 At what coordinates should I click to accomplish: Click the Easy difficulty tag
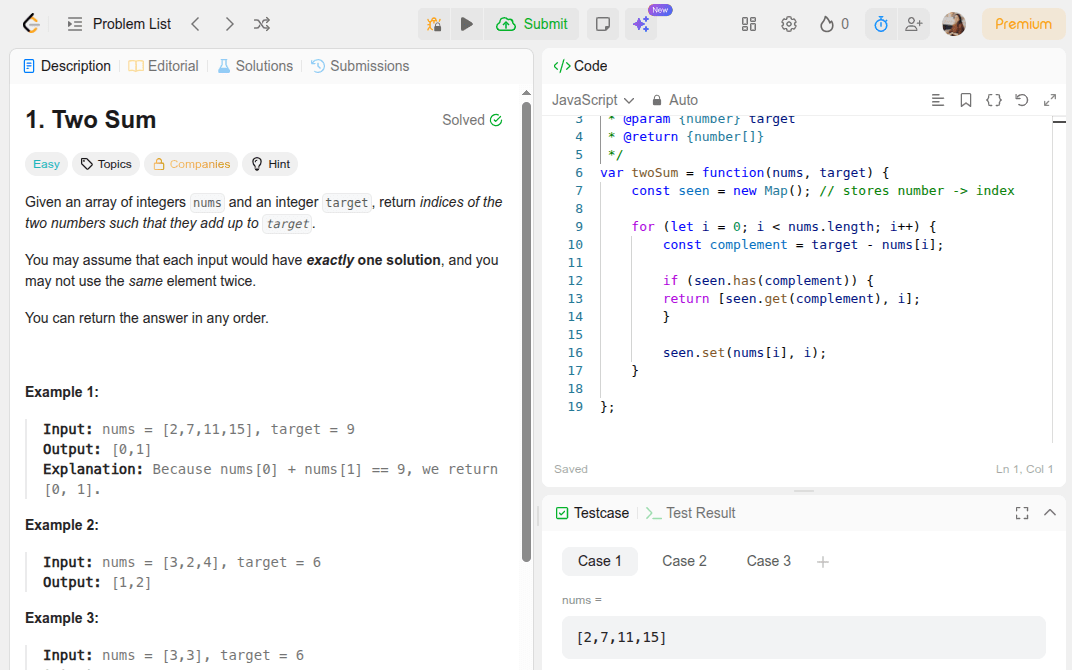click(x=46, y=164)
